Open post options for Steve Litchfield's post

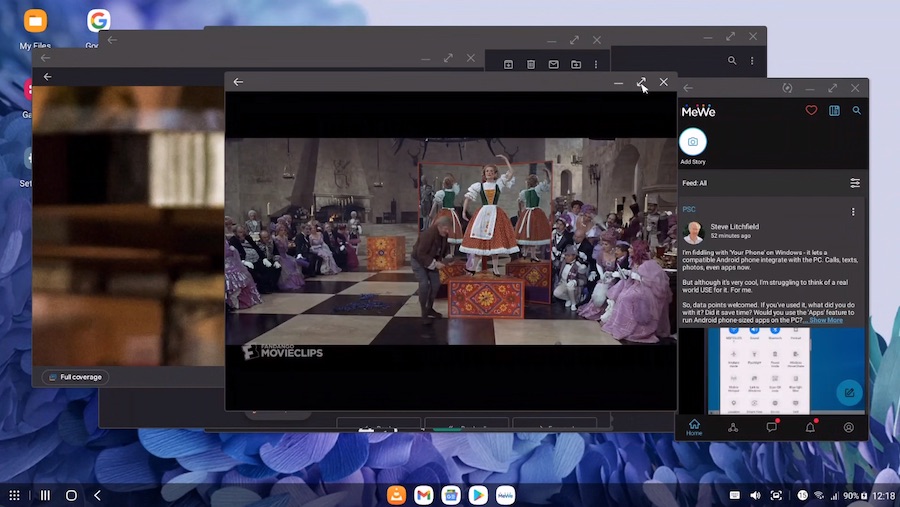point(853,212)
